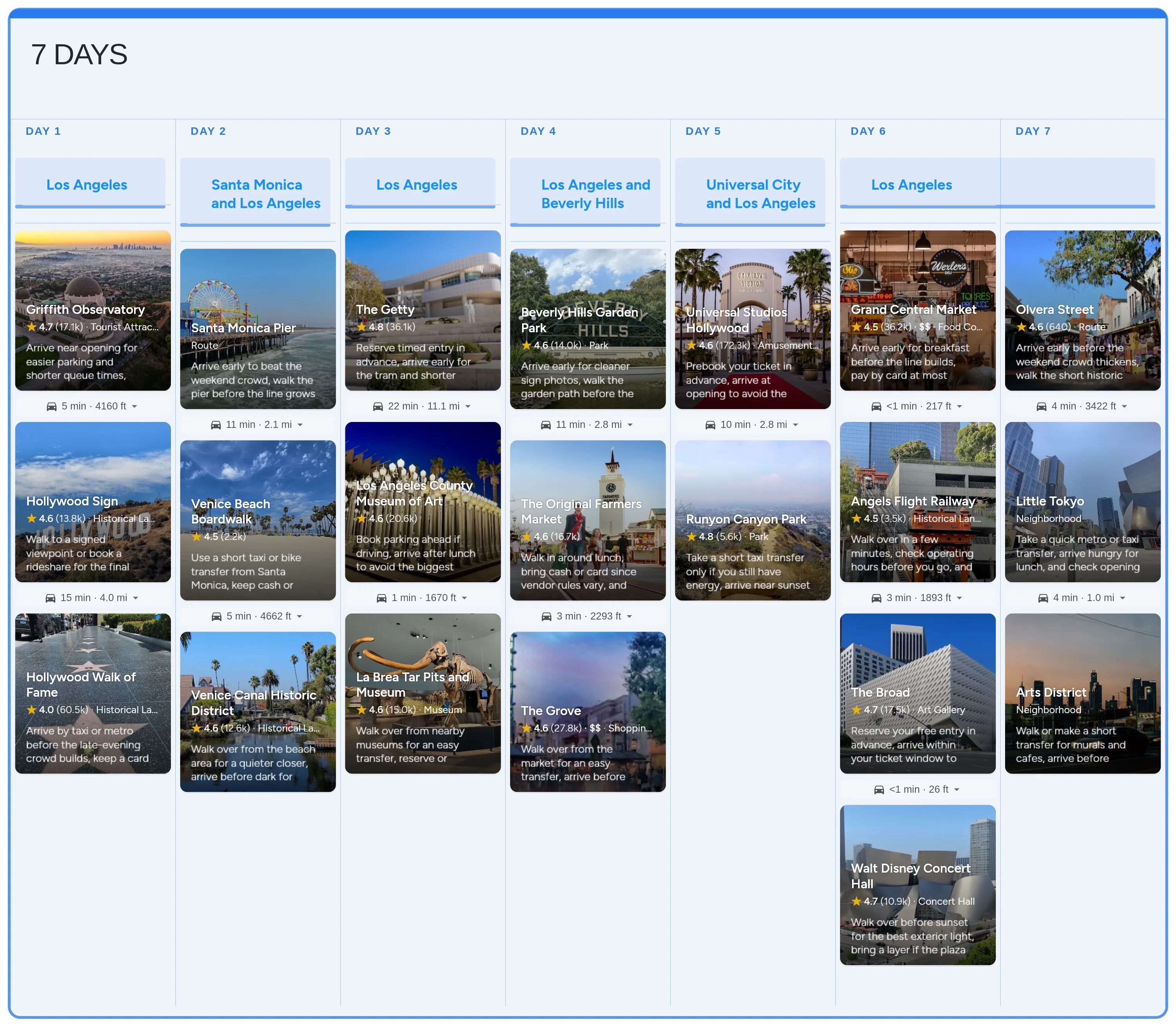The image size is (1176, 1027).
Task: Click car icon beside <1 min · 26 ft
Action: click(x=878, y=790)
